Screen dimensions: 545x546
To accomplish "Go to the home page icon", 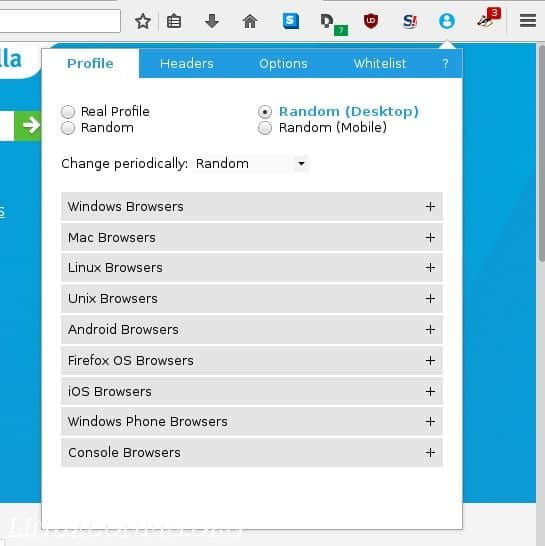I will coord(250,21).
